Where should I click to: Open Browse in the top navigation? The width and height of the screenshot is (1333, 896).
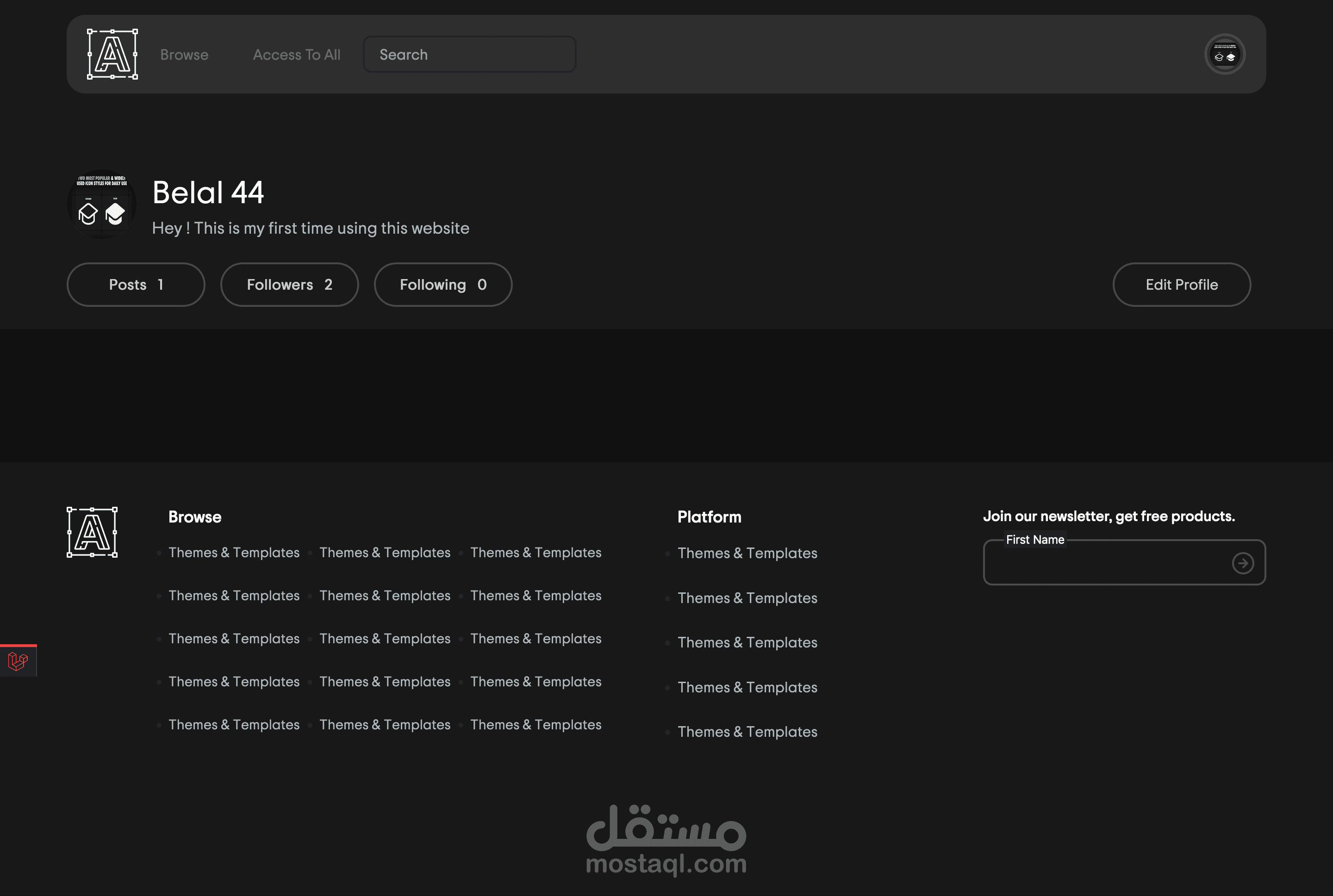(185, 54)
